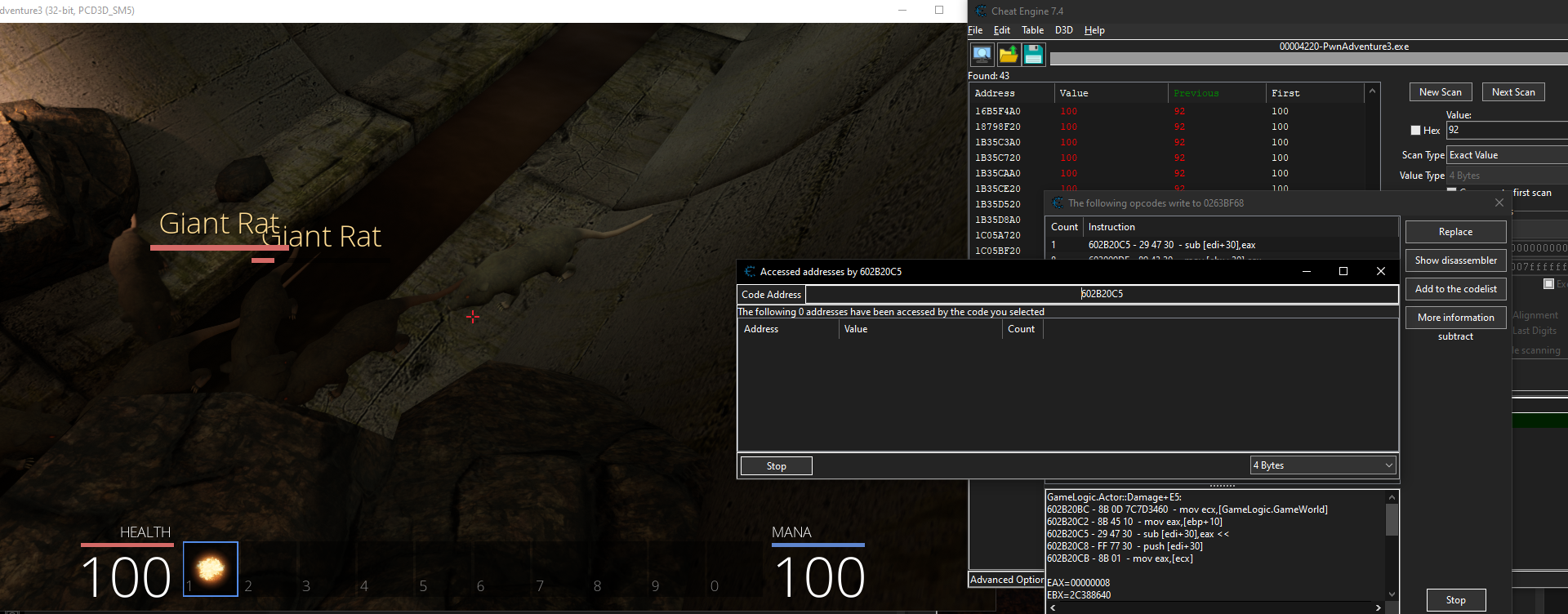This screenshot has width=1568, height=614.
Task: Click the HEALTH value 100 in game
Action: click(127, 577)
